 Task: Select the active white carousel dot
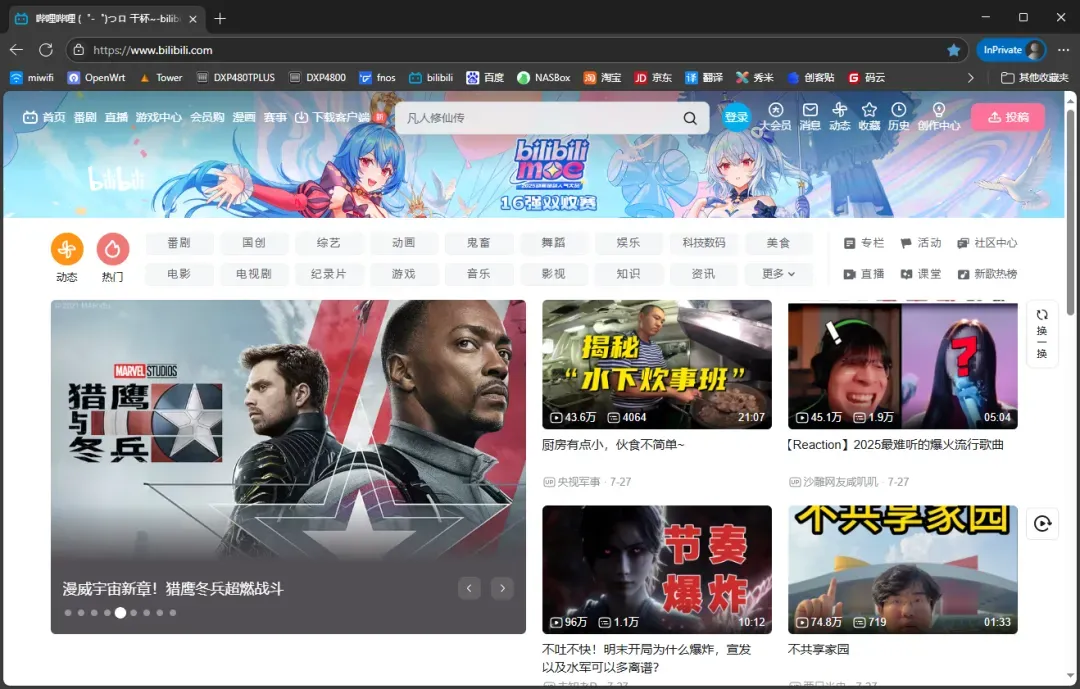121,613
